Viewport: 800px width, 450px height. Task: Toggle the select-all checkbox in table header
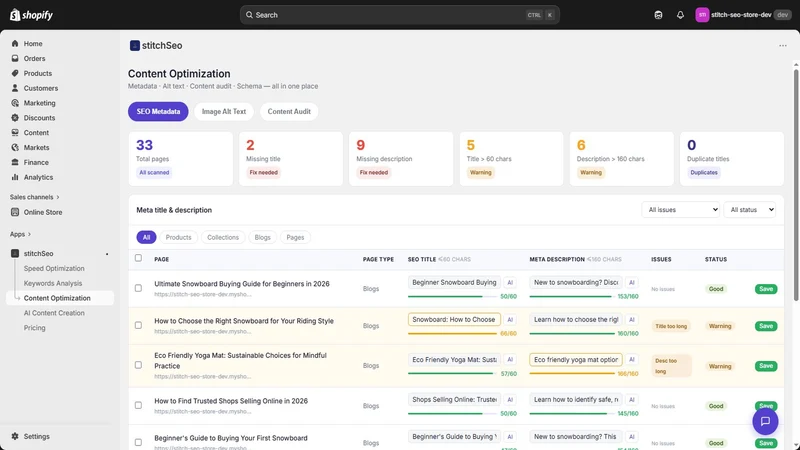point(138,258)
